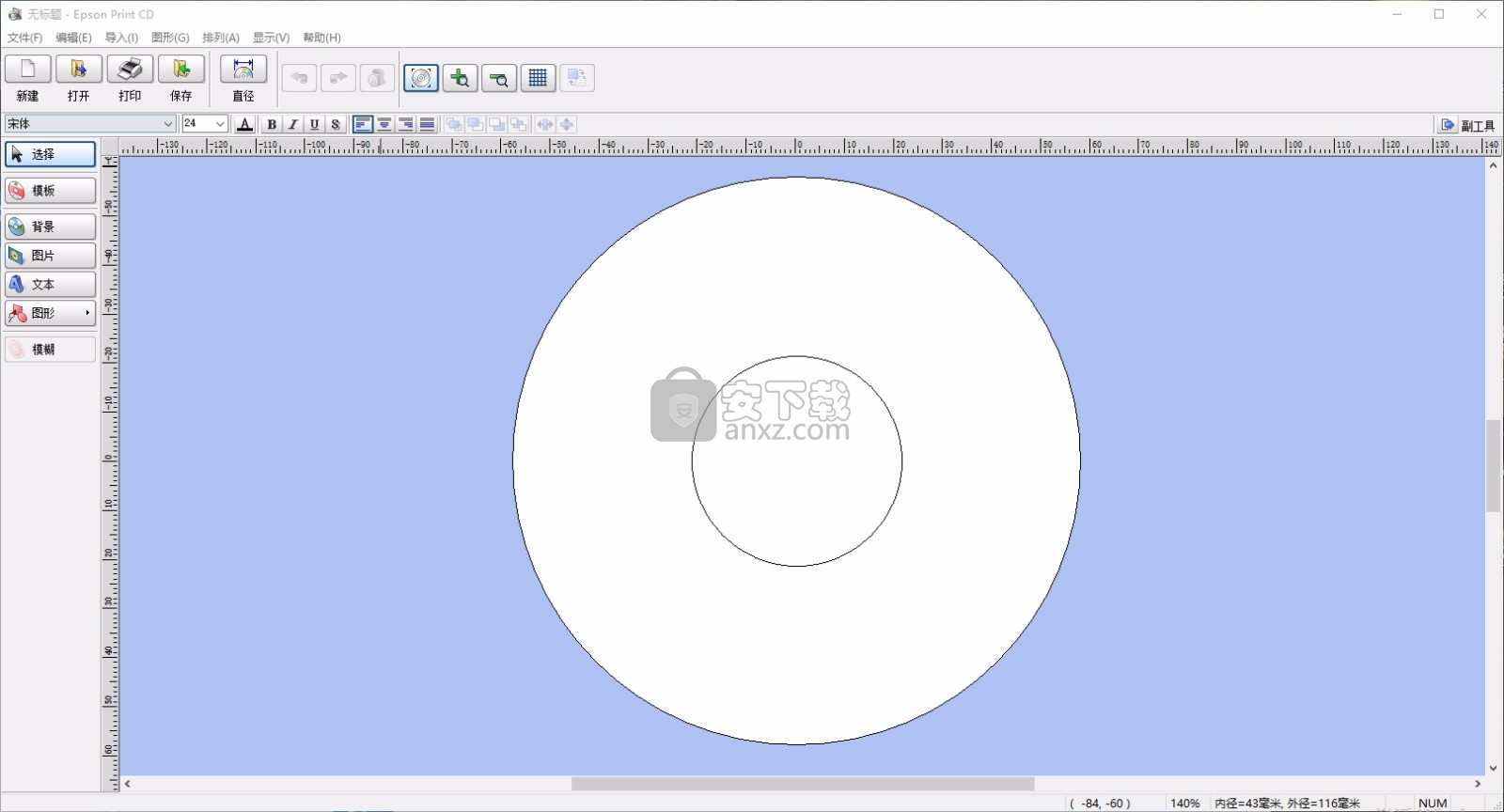Open the 帮助(H) menu
Viewport: 1504px width, 812px height.
(321, 38)
